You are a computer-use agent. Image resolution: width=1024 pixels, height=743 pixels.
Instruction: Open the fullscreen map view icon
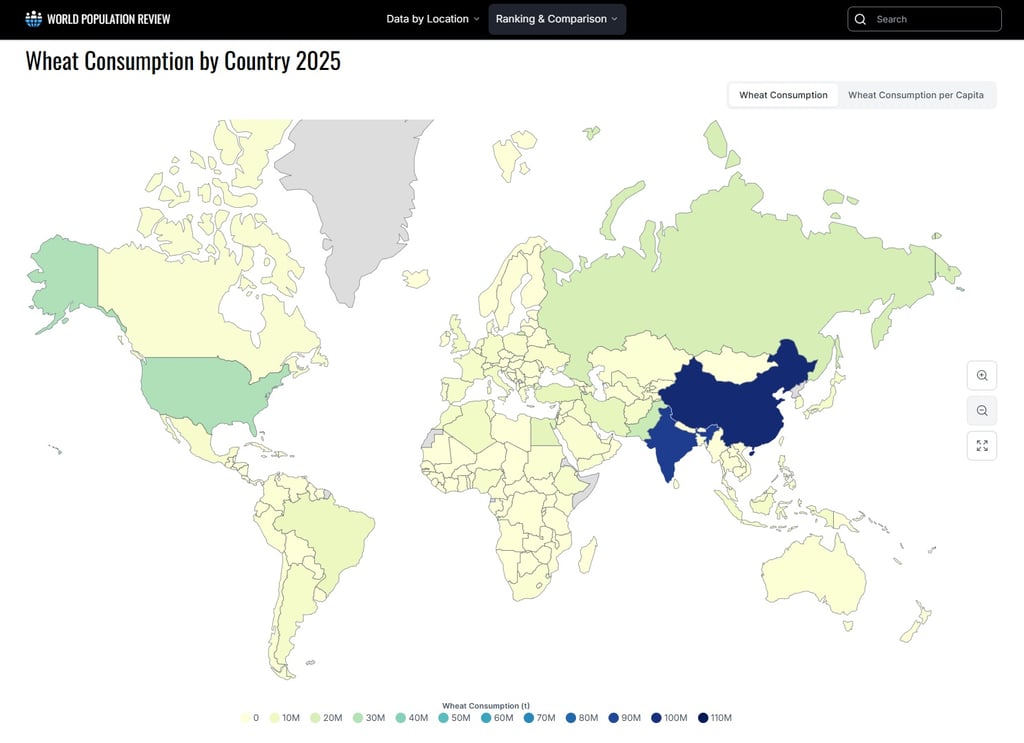[x=981, y=445]
